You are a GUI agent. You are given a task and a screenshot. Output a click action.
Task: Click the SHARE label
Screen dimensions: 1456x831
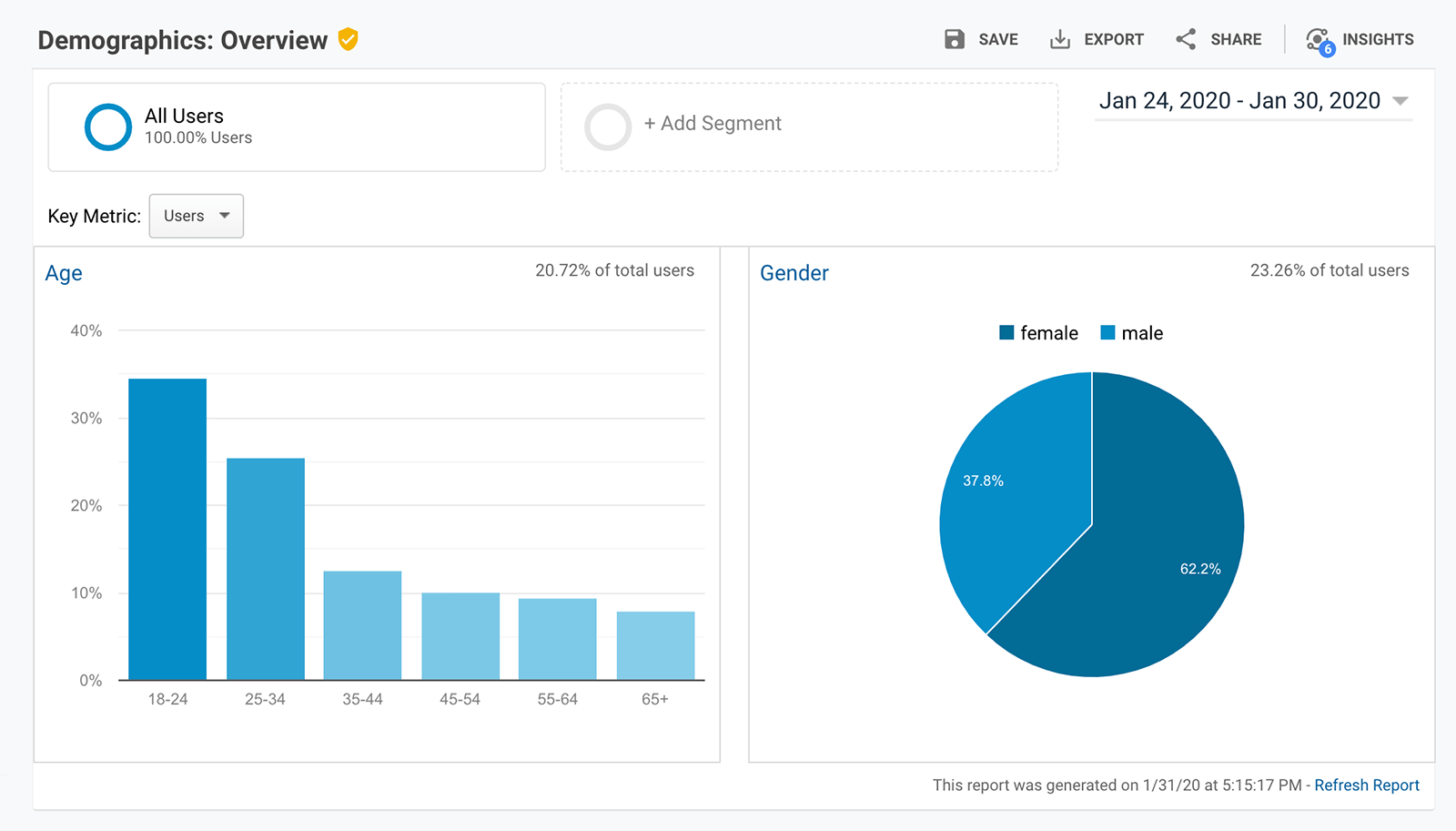[1236, 39]
